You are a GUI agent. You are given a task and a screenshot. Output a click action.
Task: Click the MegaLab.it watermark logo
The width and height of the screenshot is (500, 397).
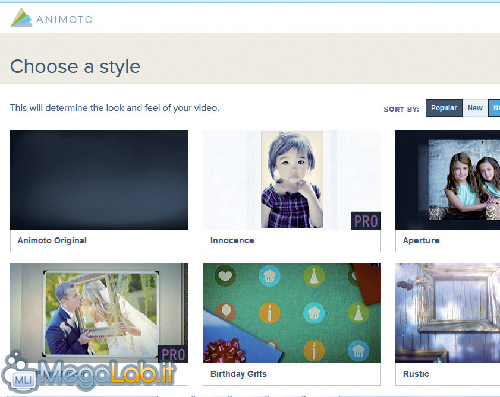click(88, 373)
